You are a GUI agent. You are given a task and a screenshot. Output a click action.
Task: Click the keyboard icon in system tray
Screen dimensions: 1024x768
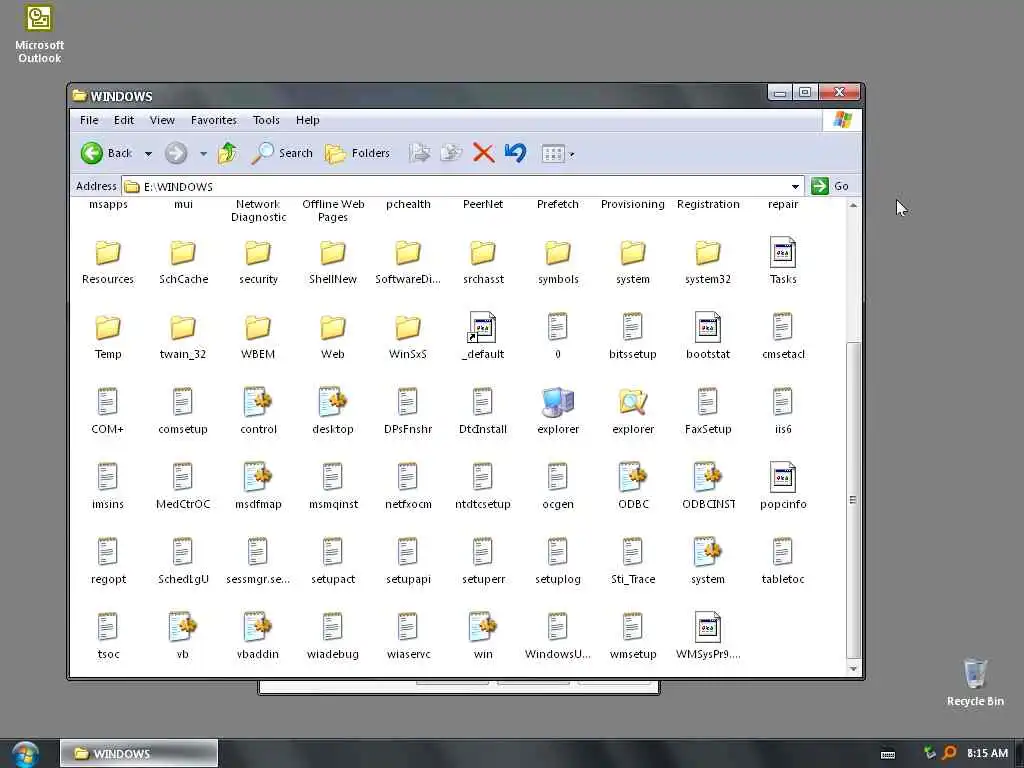pos(888,754)
